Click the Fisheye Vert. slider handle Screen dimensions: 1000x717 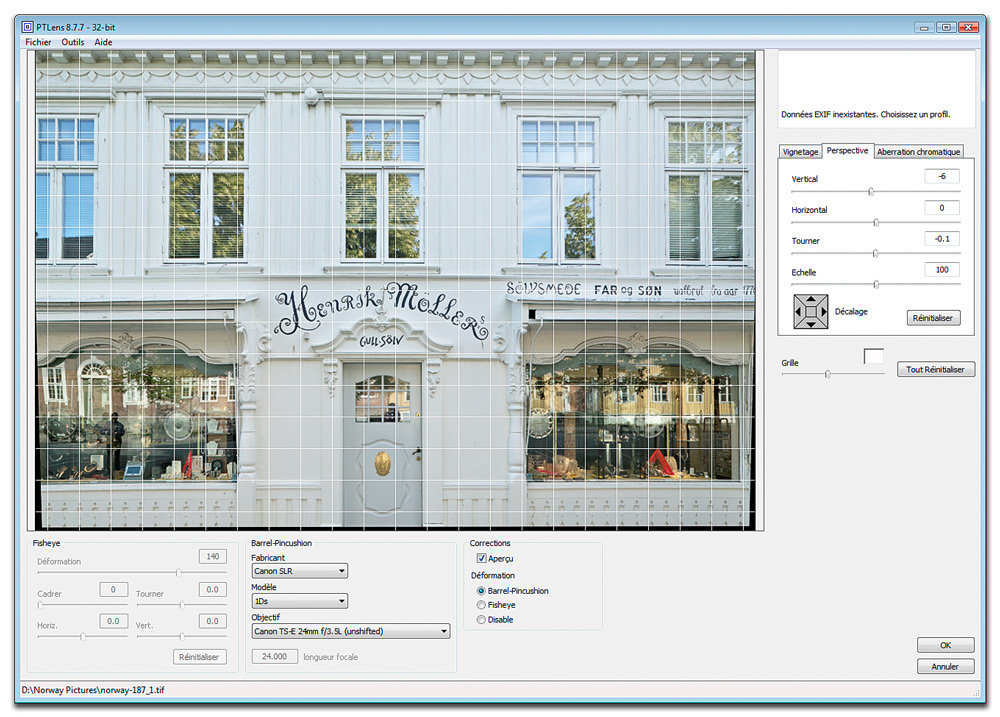tap(182, 636)
